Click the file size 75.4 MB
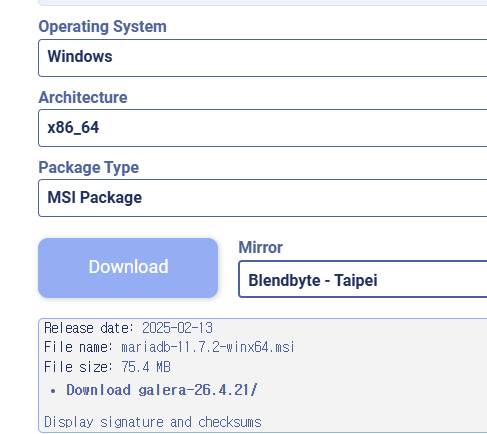Screen dimensions: 487x434 pos(146,367)
